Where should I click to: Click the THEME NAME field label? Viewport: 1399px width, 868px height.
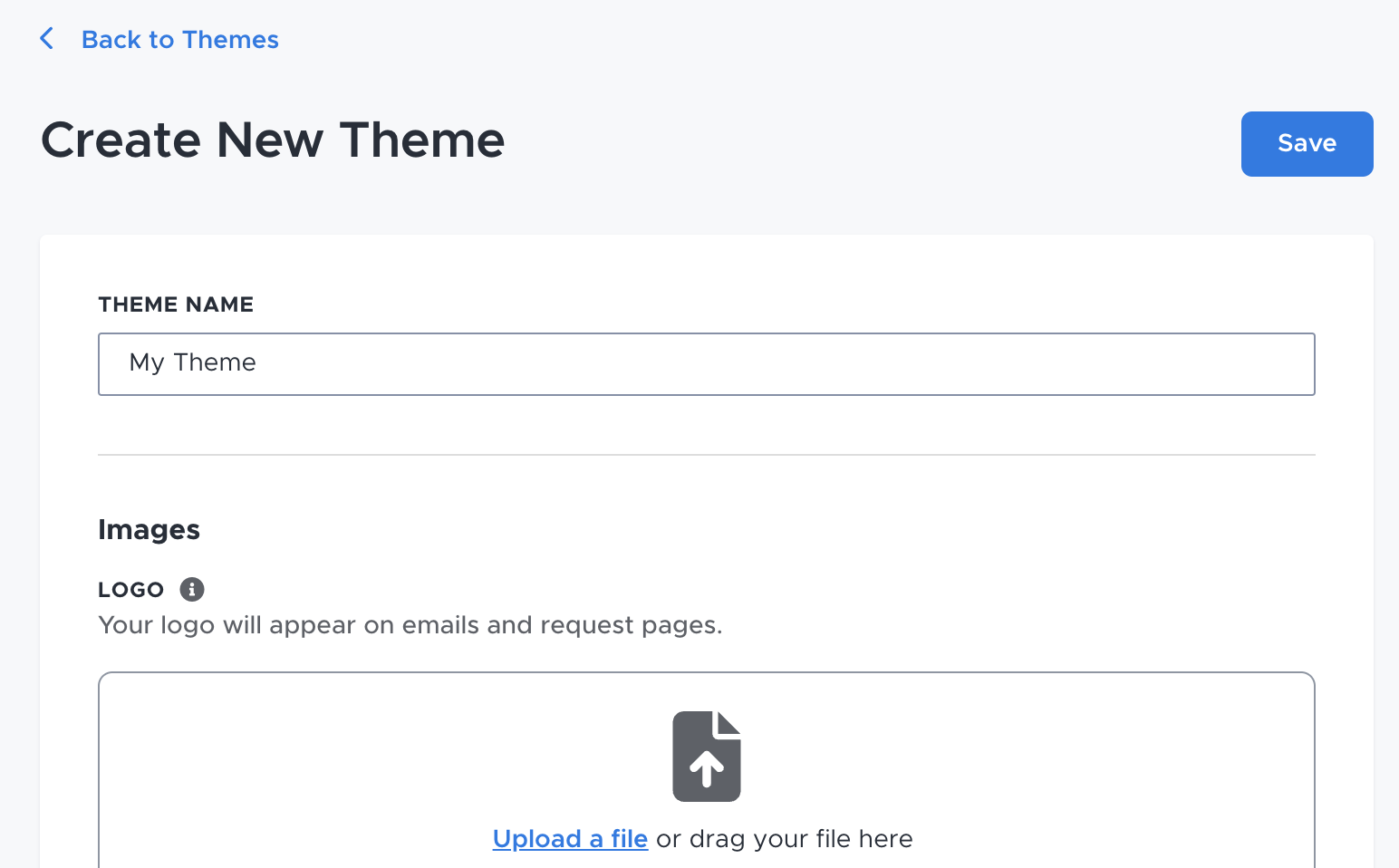(176, 304)
